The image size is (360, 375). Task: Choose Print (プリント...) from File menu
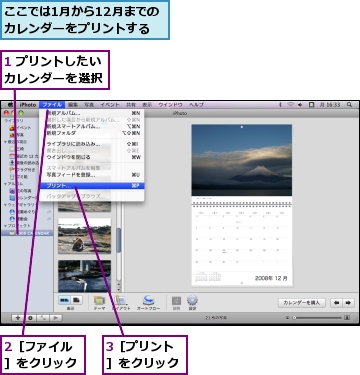click(x=92, y=186)
